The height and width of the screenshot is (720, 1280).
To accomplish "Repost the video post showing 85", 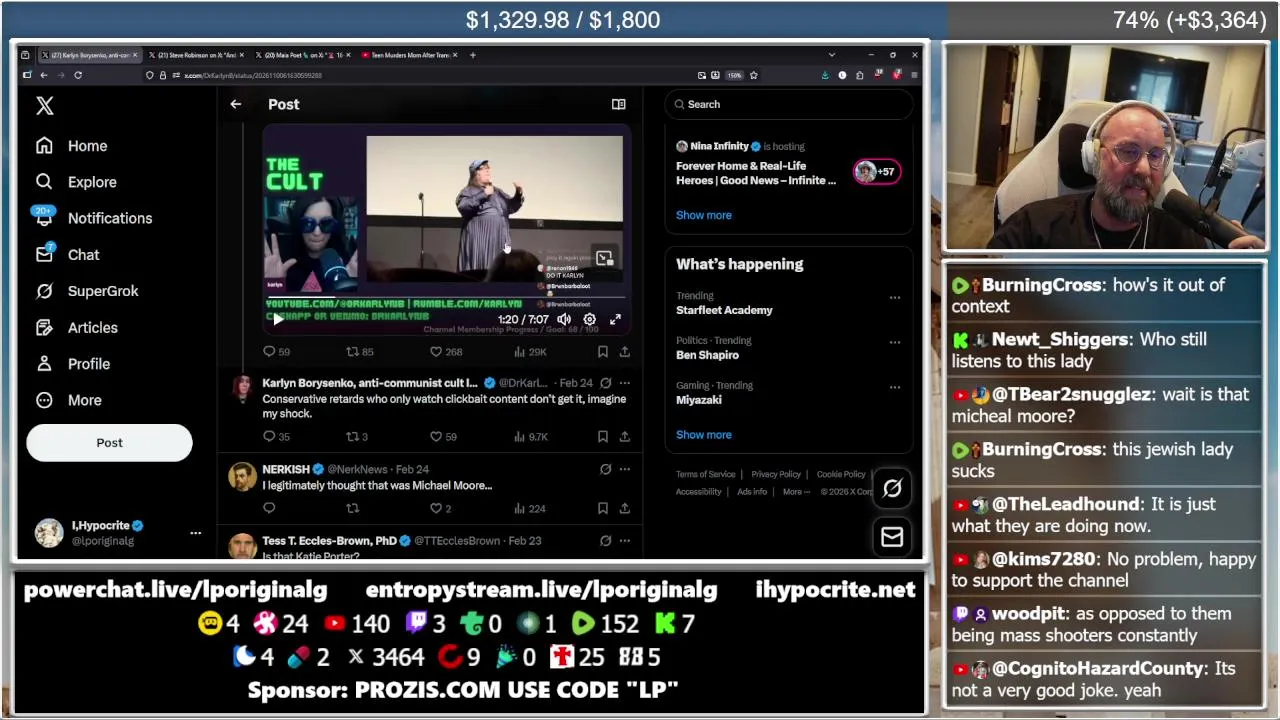I will pyautogui.click(x=360, y=352).
